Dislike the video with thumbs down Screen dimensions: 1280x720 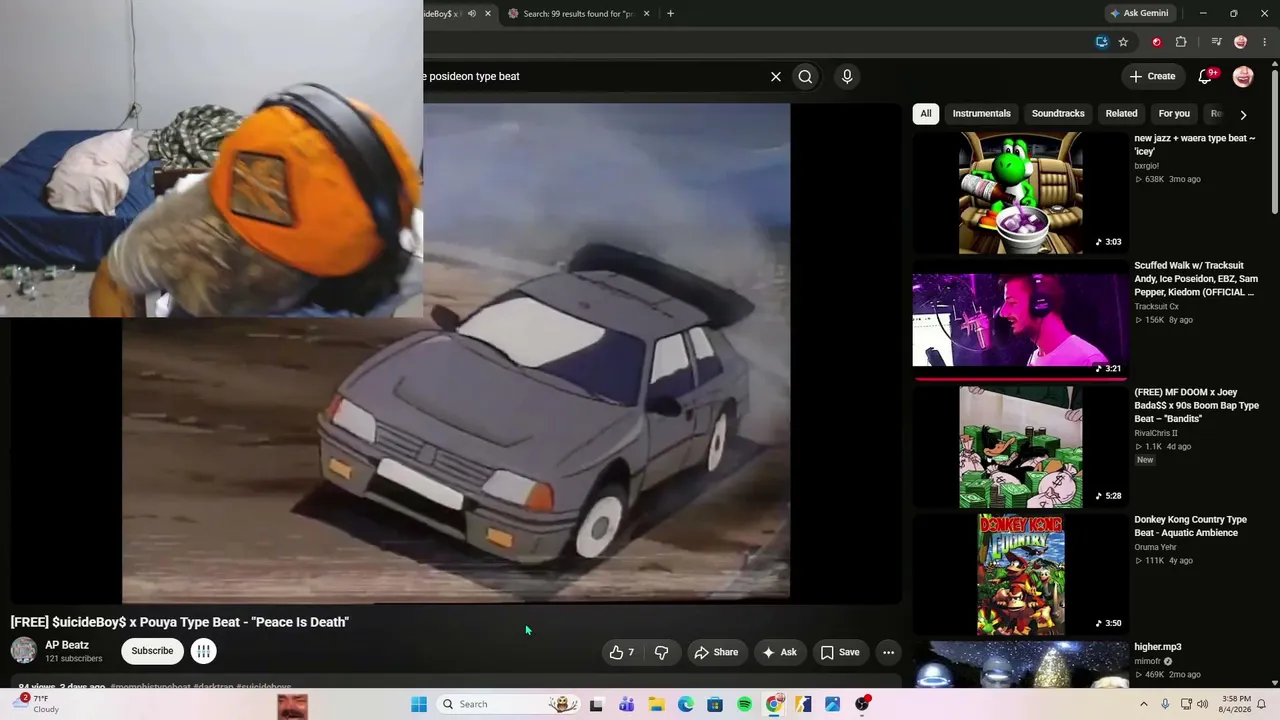661,652
